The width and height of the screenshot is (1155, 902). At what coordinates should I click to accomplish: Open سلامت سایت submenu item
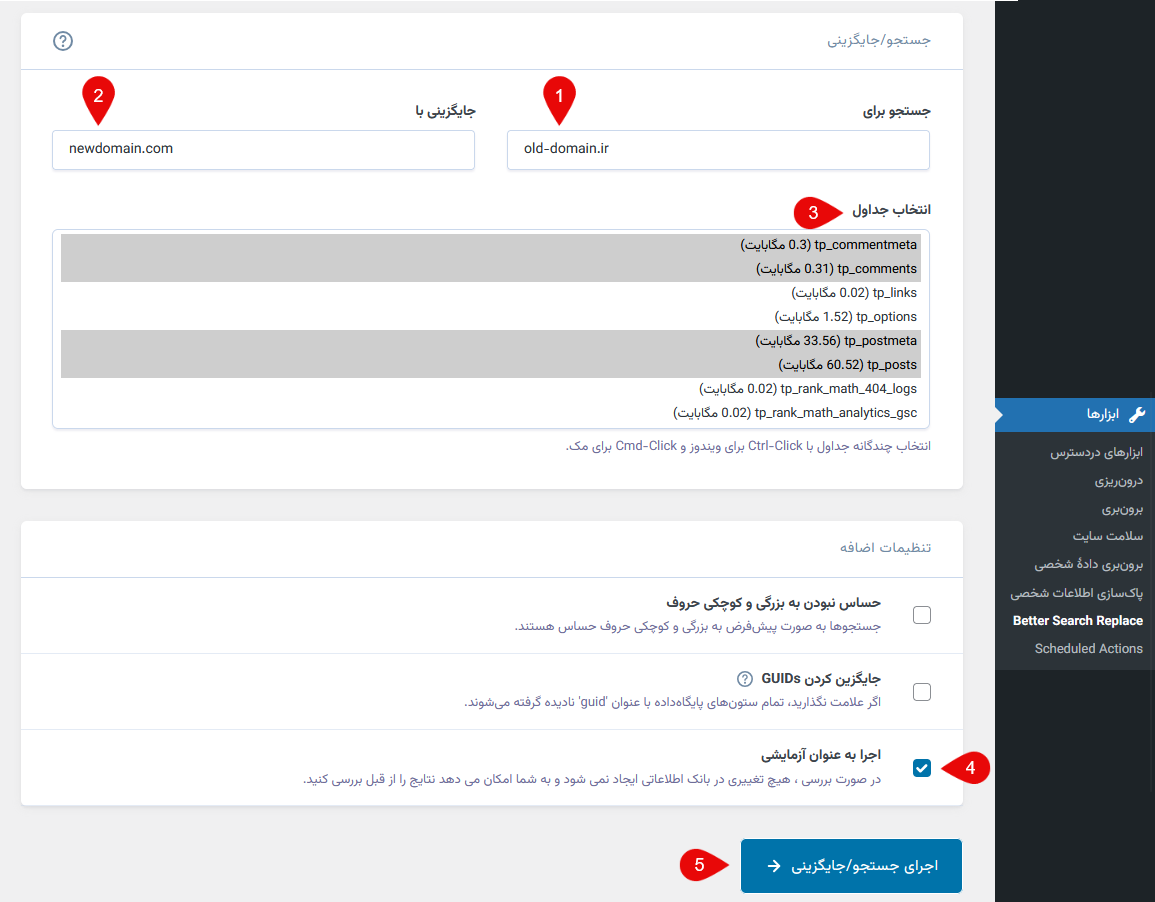[1108, 536]
